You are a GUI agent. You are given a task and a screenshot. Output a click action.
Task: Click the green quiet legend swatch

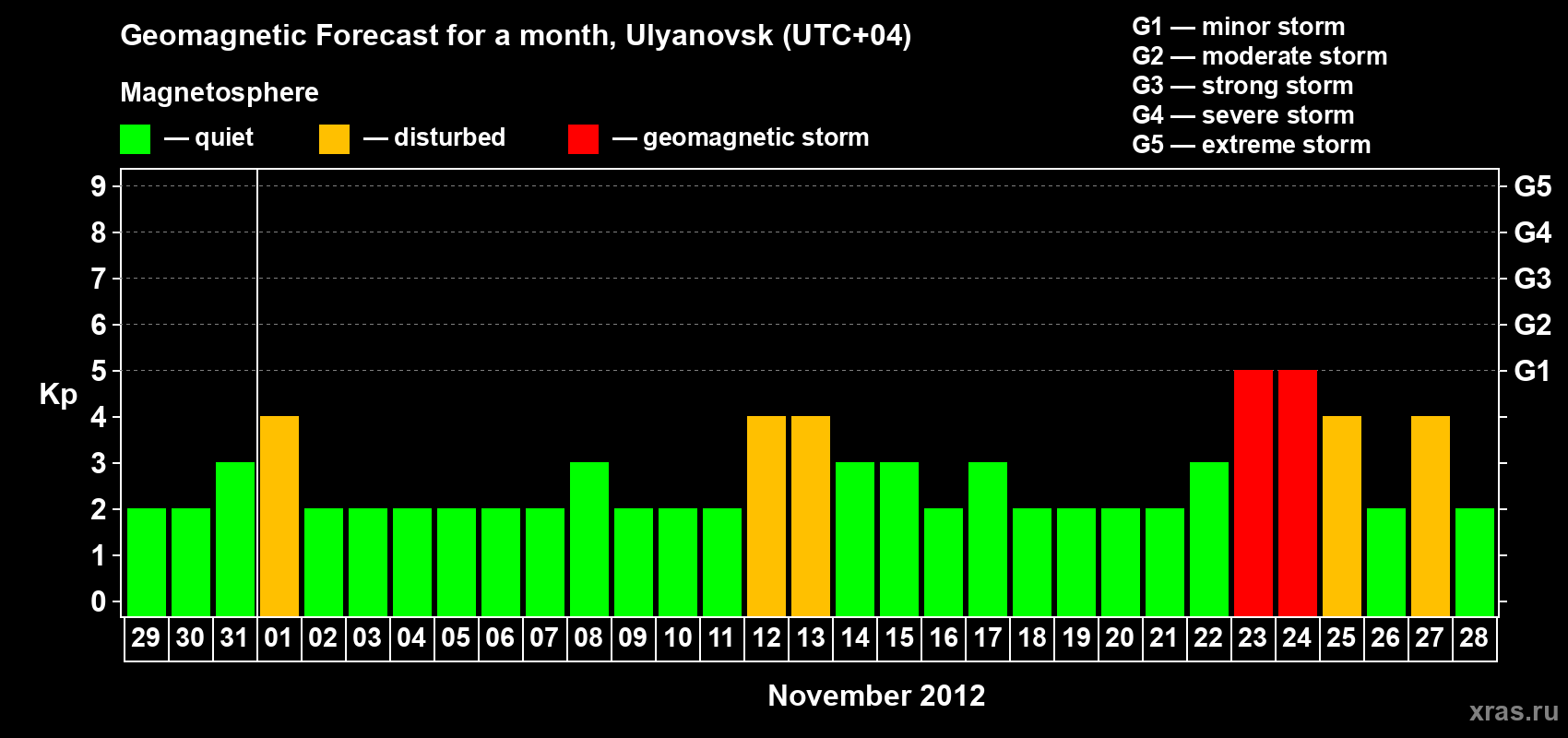pos(136,139)
